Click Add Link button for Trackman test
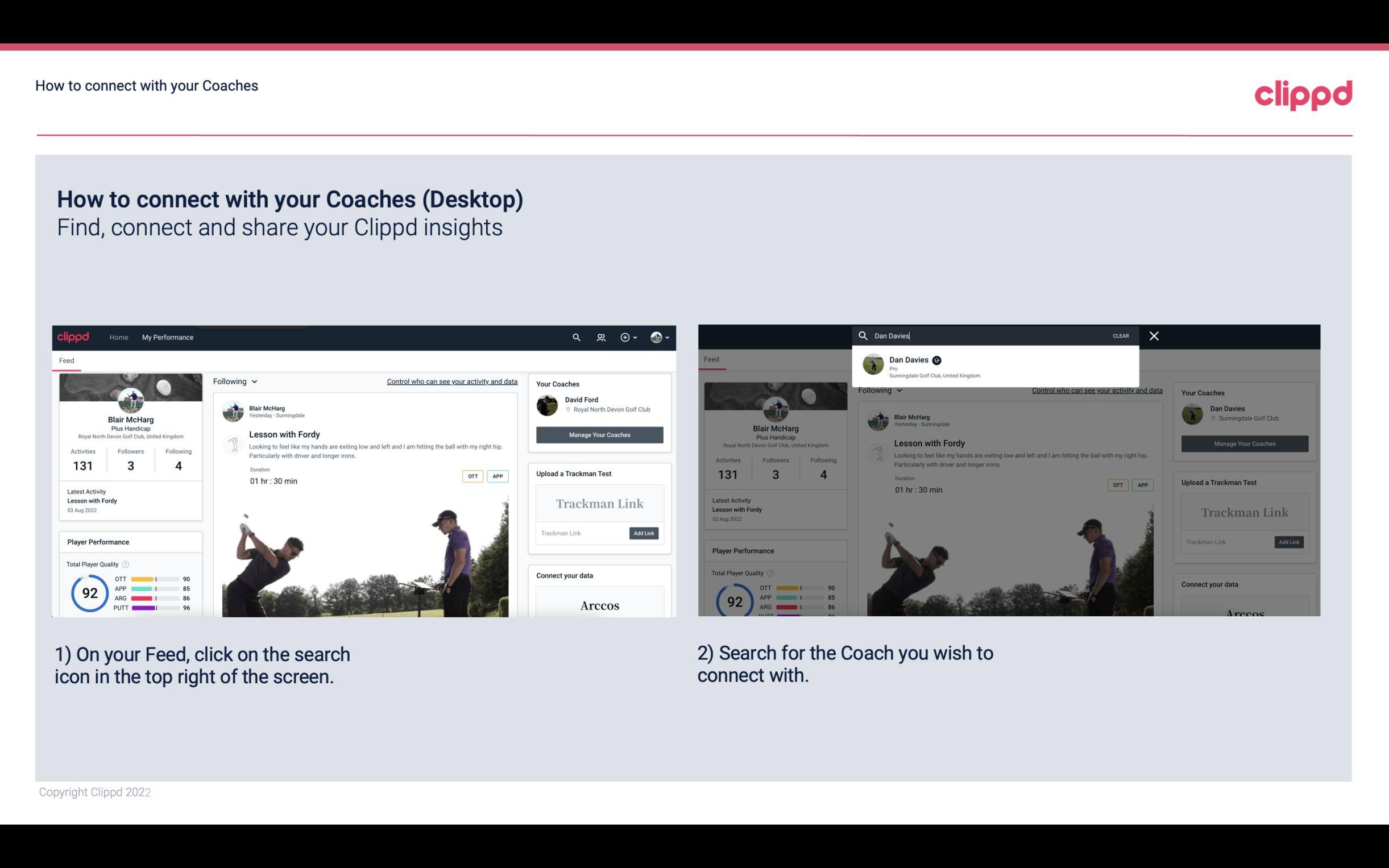The image size is (1389, 868). [644, 533]
